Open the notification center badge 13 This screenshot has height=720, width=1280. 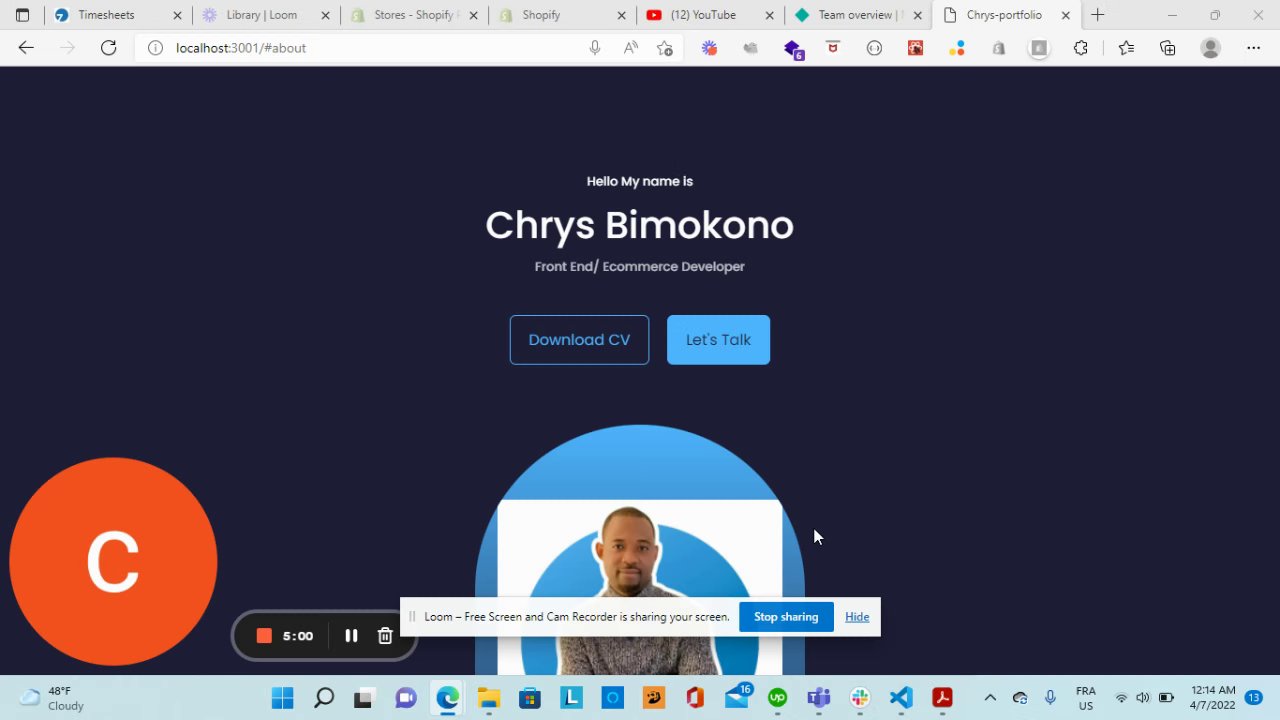[x=1254, y=698]
